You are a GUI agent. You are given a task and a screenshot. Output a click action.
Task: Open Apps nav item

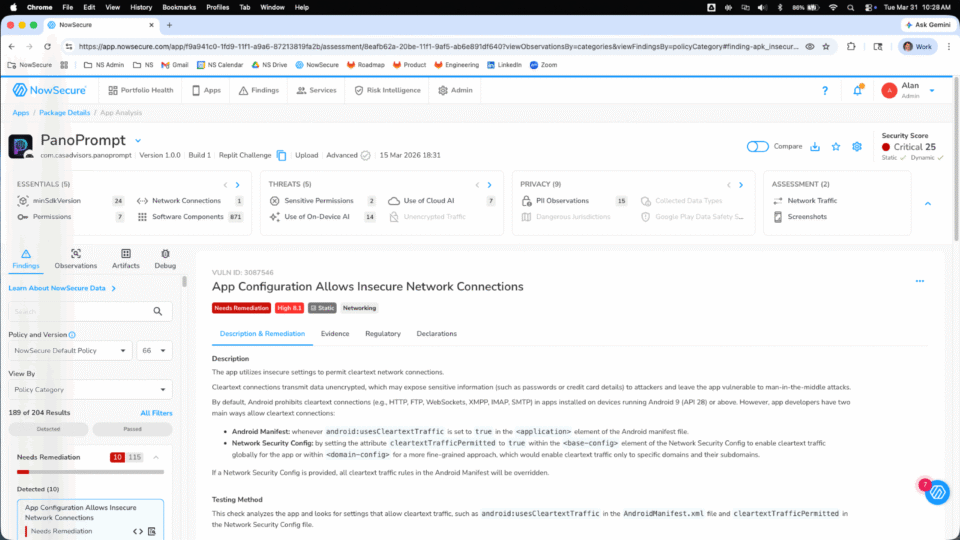[x=206, y=90]
